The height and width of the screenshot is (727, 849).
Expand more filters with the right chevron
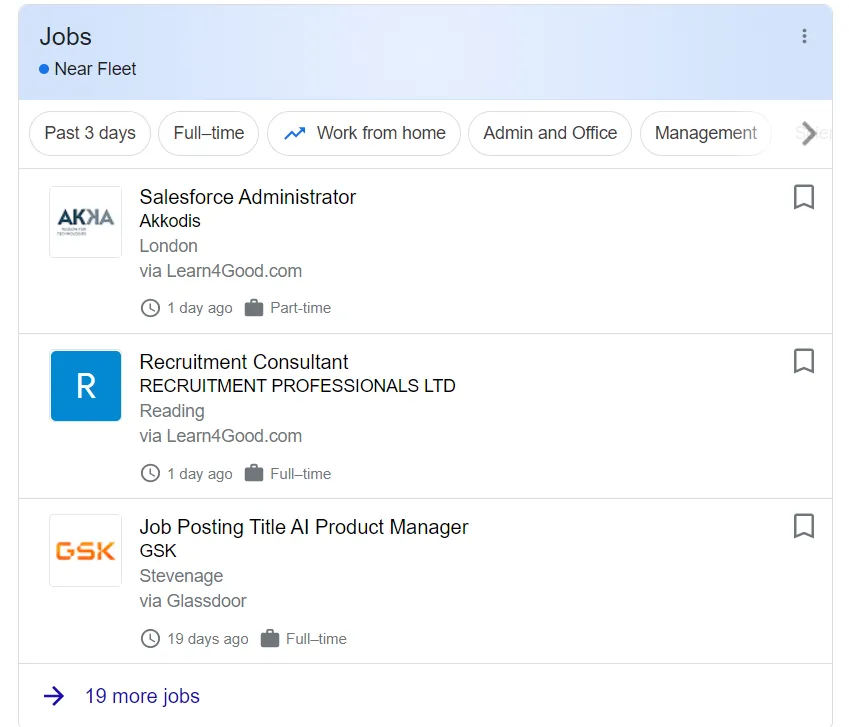click(x=810, y=133)
